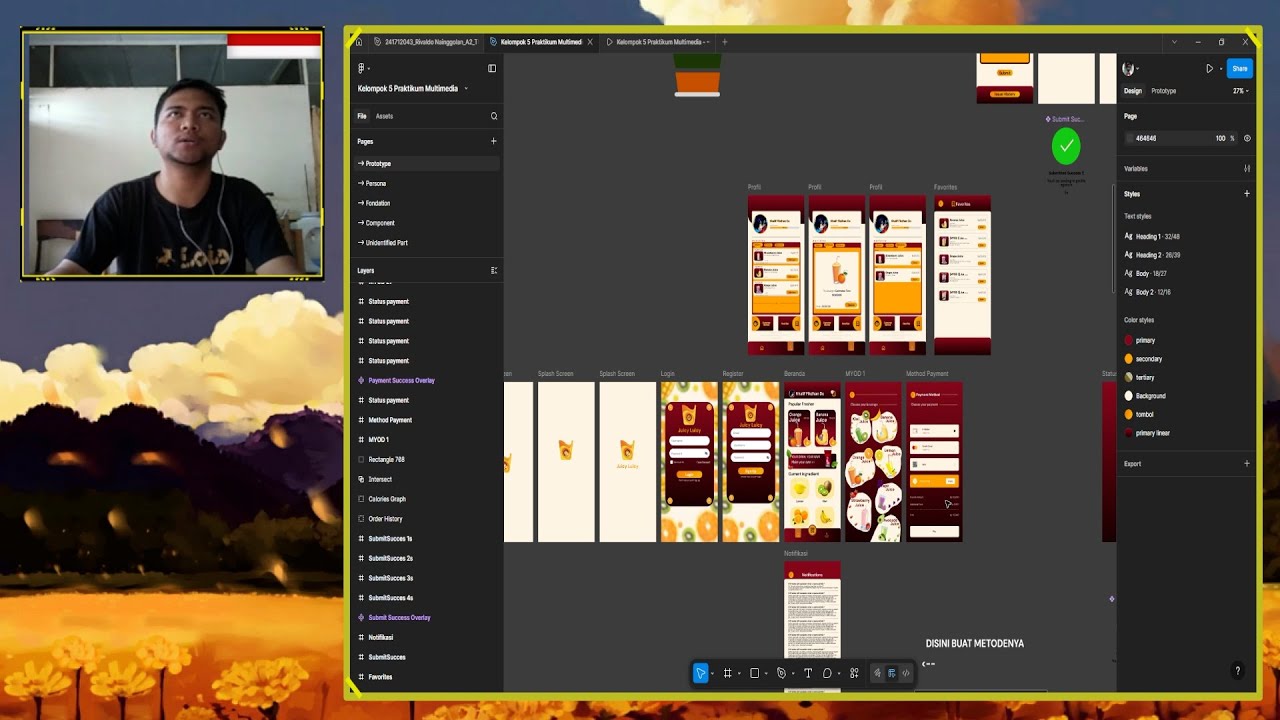Expand the Frame tool options arrow
The image size is (1280, 720).
(739, 674)
